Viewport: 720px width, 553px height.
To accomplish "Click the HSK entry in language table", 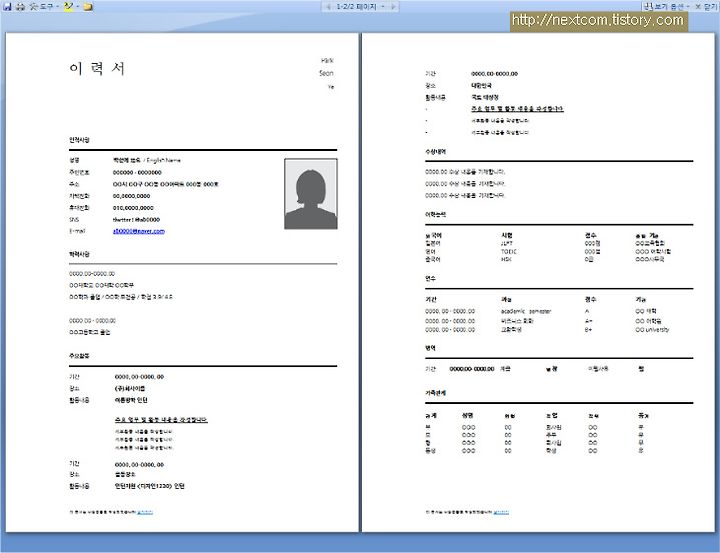I will [506, 260].
